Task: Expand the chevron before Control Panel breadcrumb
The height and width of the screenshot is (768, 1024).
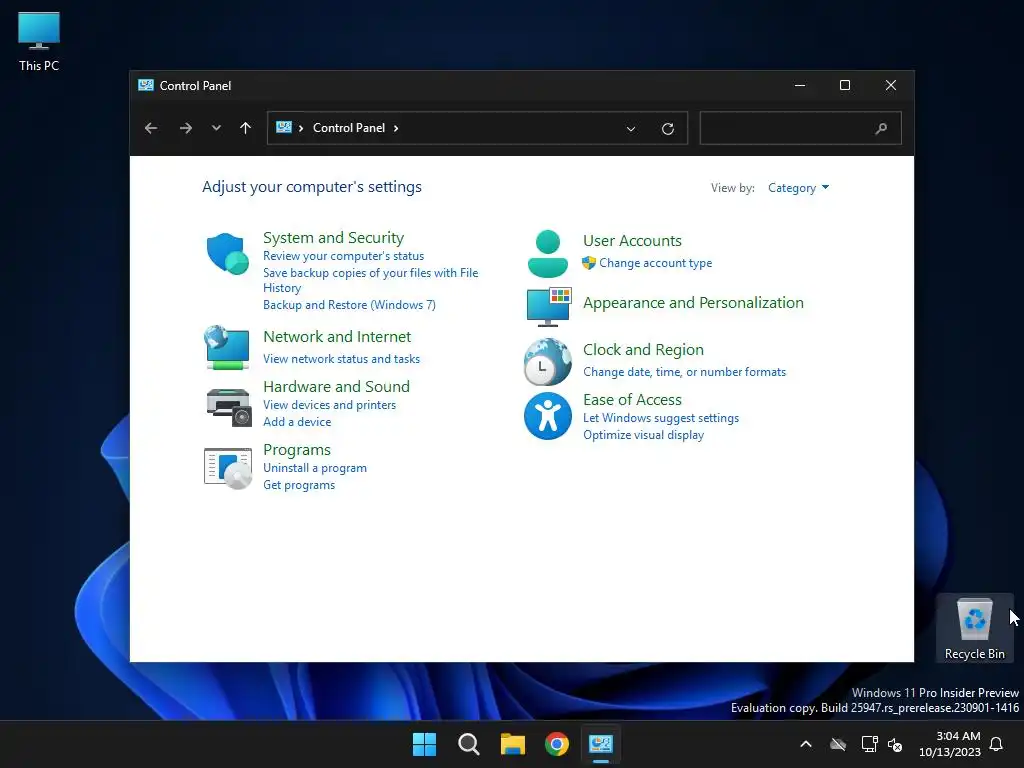Action: [x=301, y=128]
